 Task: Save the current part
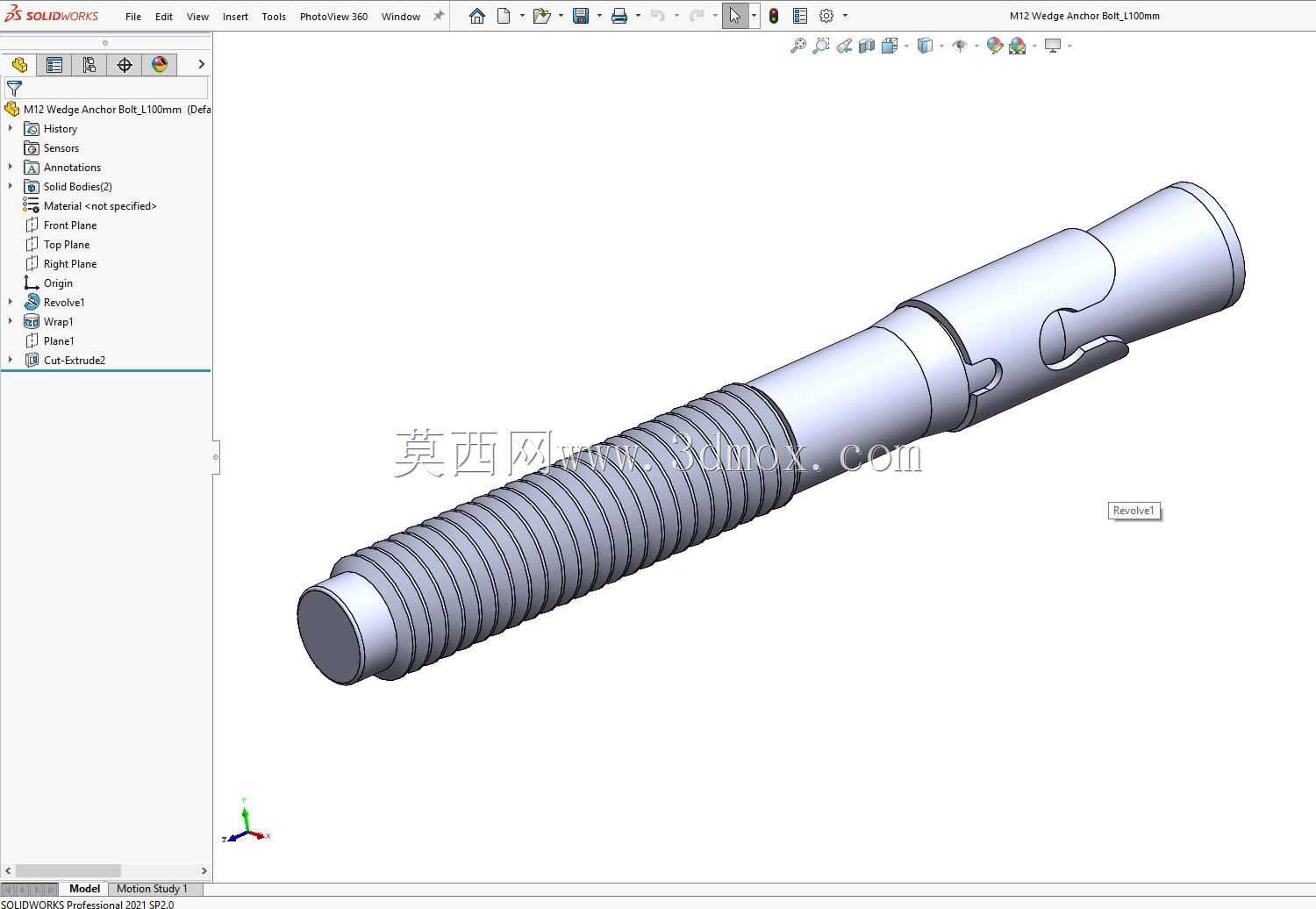[x=581, y=16]
